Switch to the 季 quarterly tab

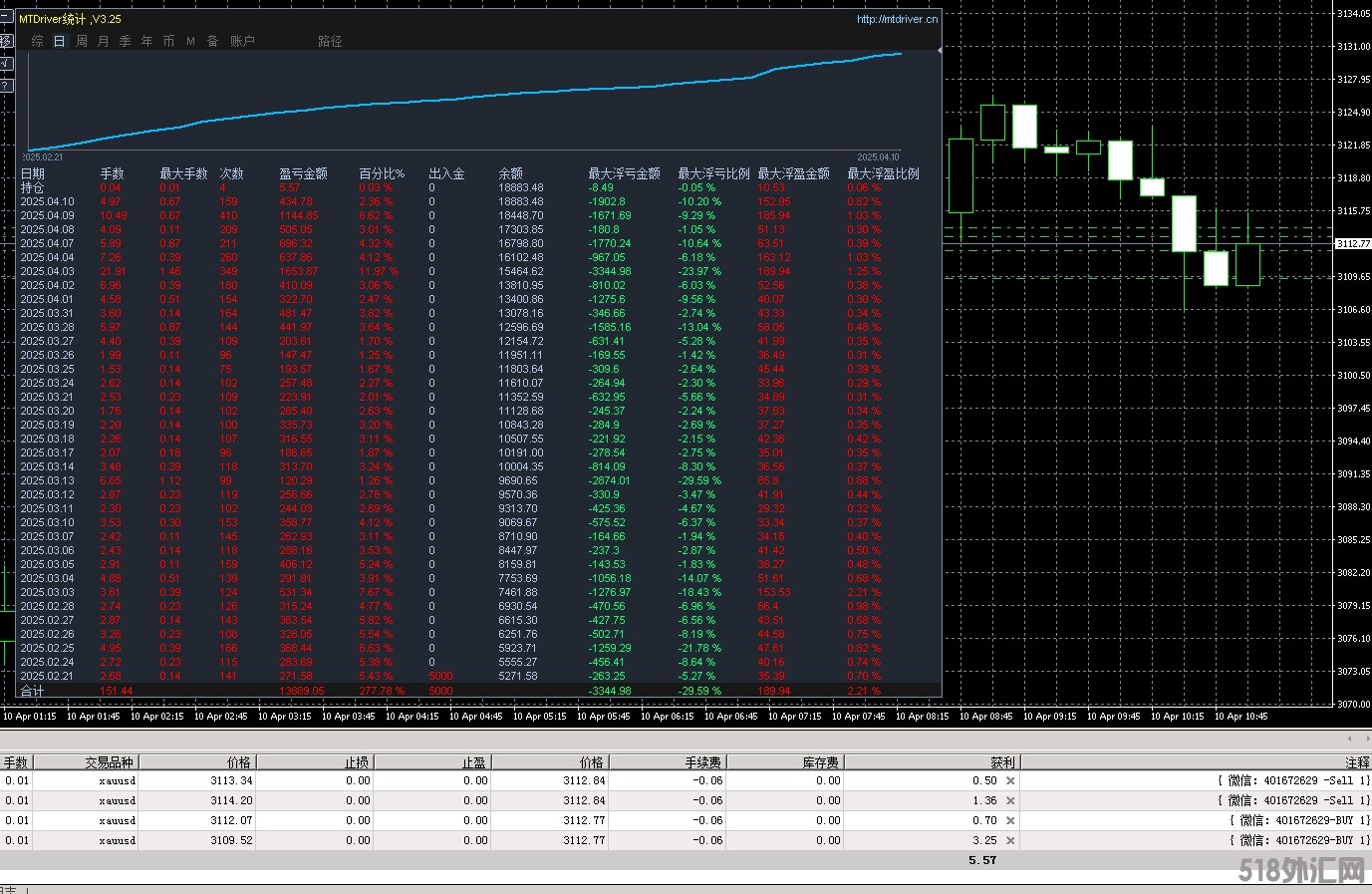(x=126, y=41)
